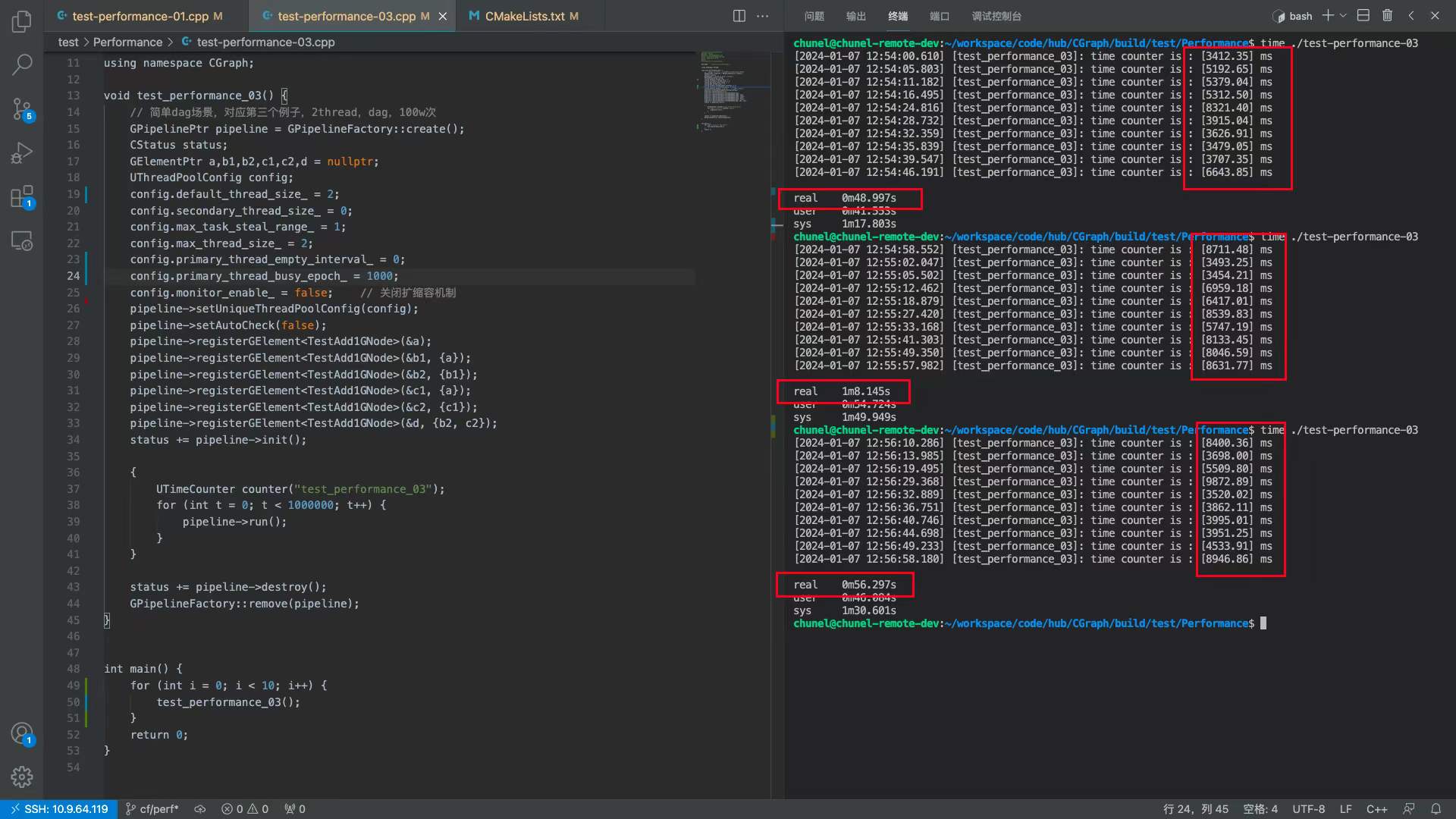Click 'GPipelineFactory::remove(pipeline);' line
Screen dimensions: 1456x819
[x=244, y=604]
